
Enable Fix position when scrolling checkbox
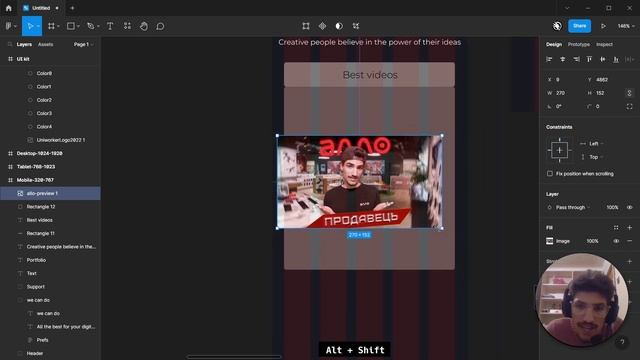[x=550, y=174]
